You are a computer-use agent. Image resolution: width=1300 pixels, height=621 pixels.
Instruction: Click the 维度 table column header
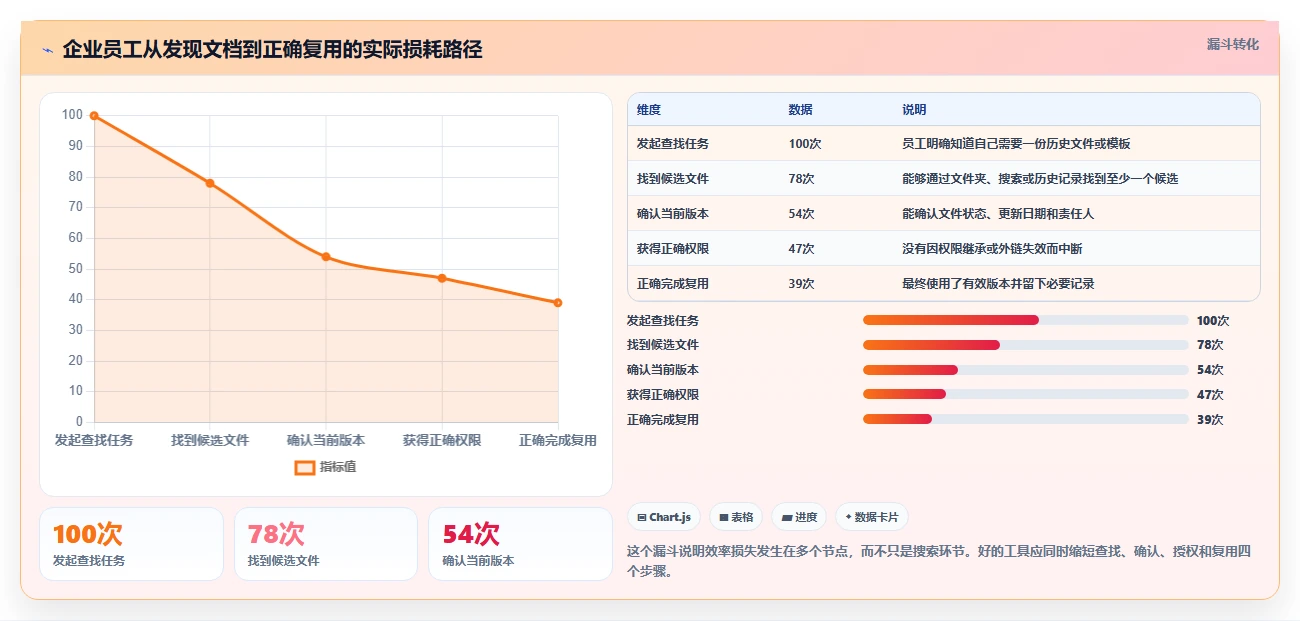point(649,110)
